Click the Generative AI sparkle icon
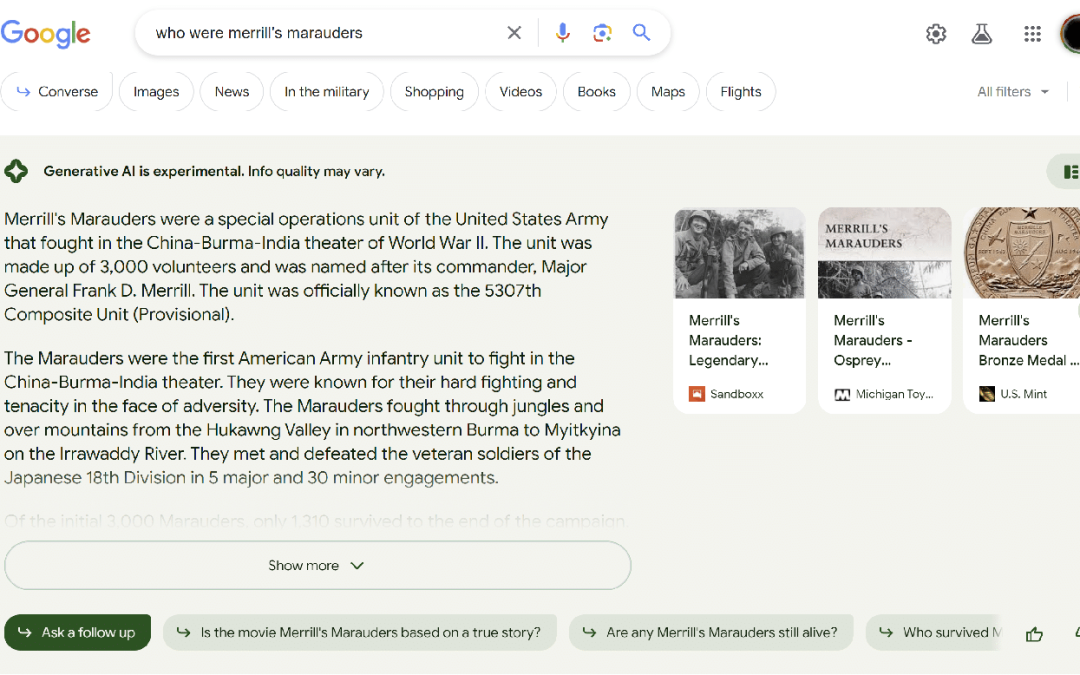This screenshot has width=1080, height=675. pos(16,170)
